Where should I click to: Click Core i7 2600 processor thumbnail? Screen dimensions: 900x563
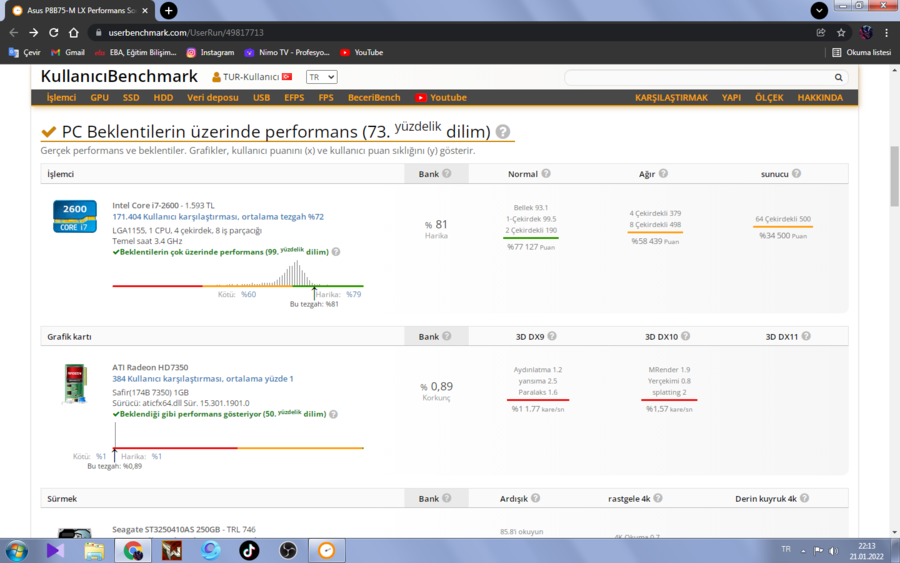75,216
